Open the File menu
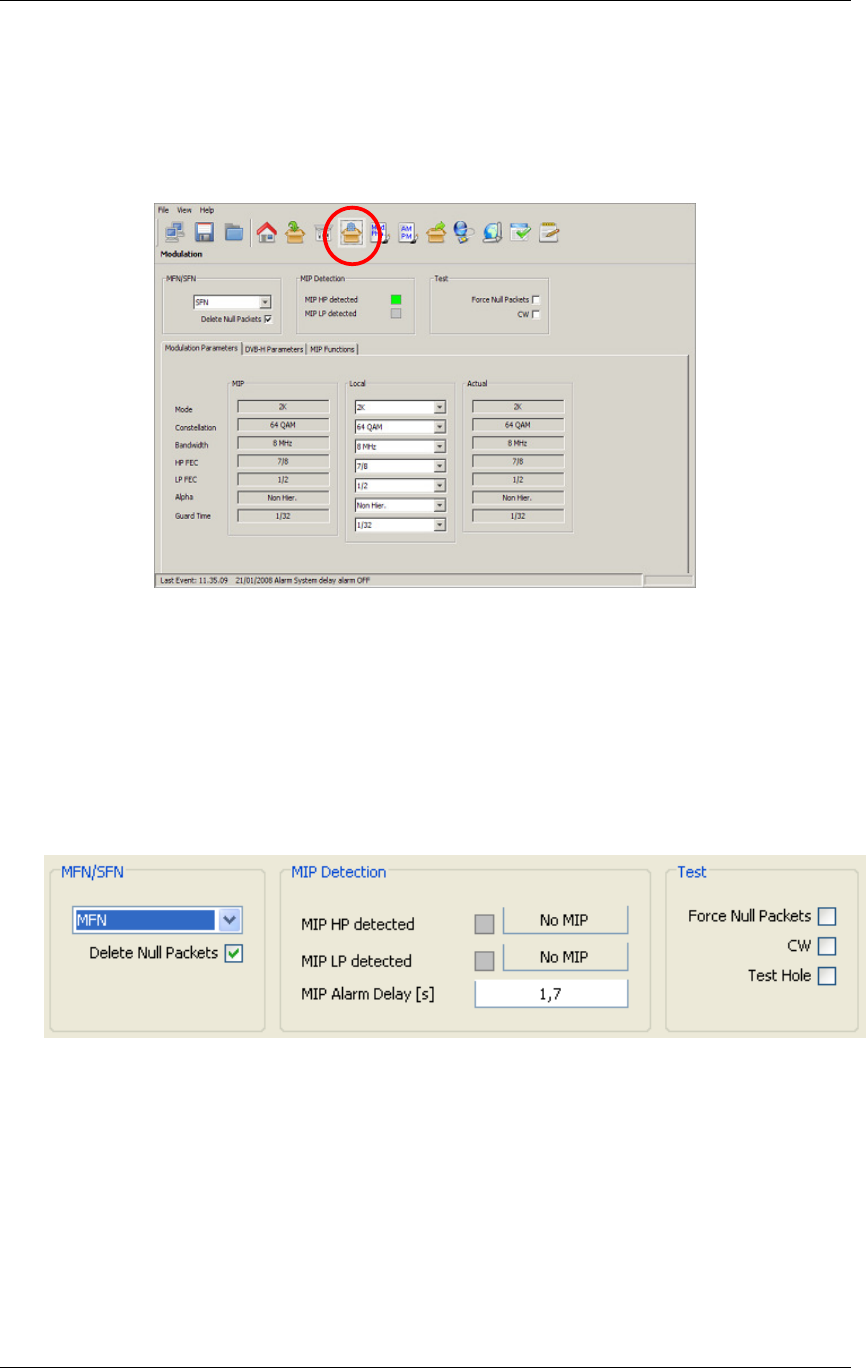The width and height of the screenshot is (866, 1368). [x=163, y=210]
